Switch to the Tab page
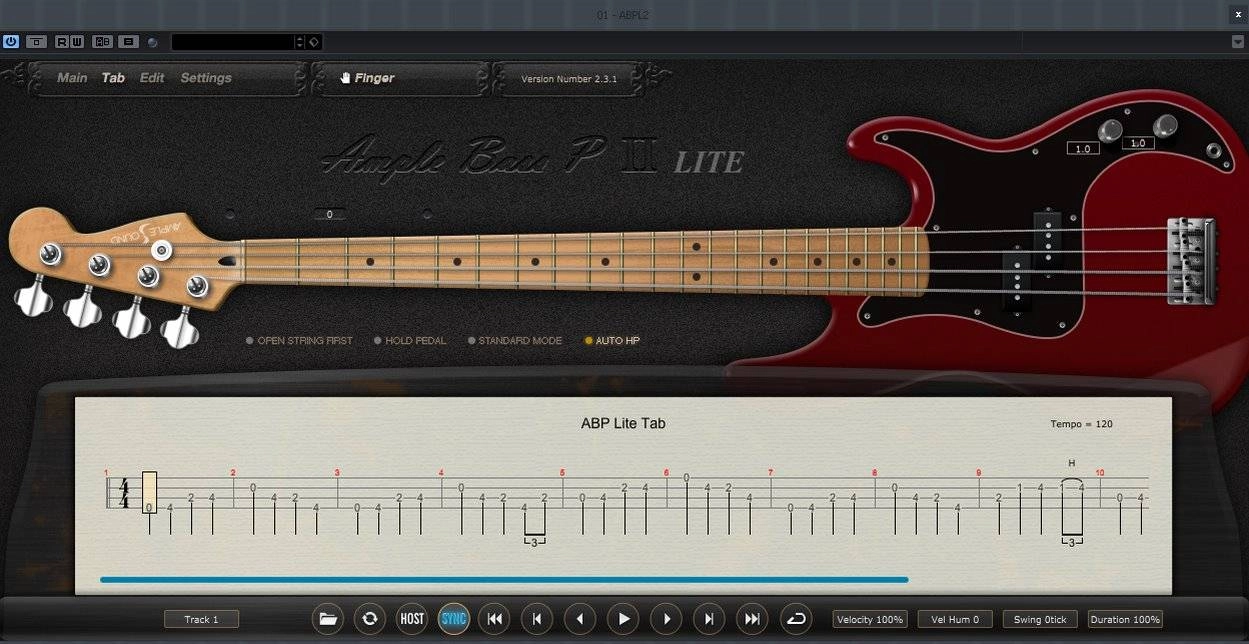1249x644 pixels. [x=113, y=78]
